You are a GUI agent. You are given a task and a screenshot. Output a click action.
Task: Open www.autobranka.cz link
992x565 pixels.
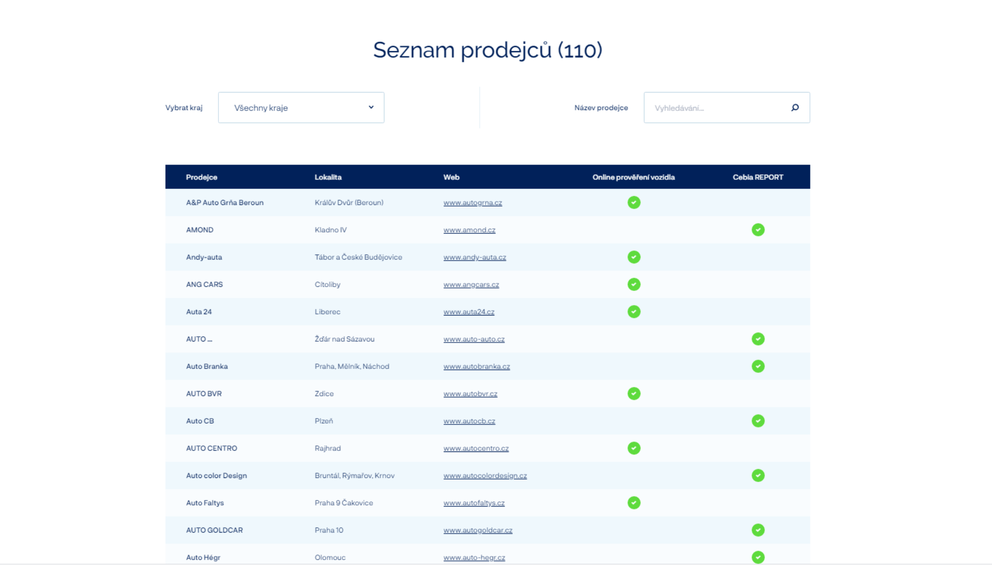coord(476,366)
